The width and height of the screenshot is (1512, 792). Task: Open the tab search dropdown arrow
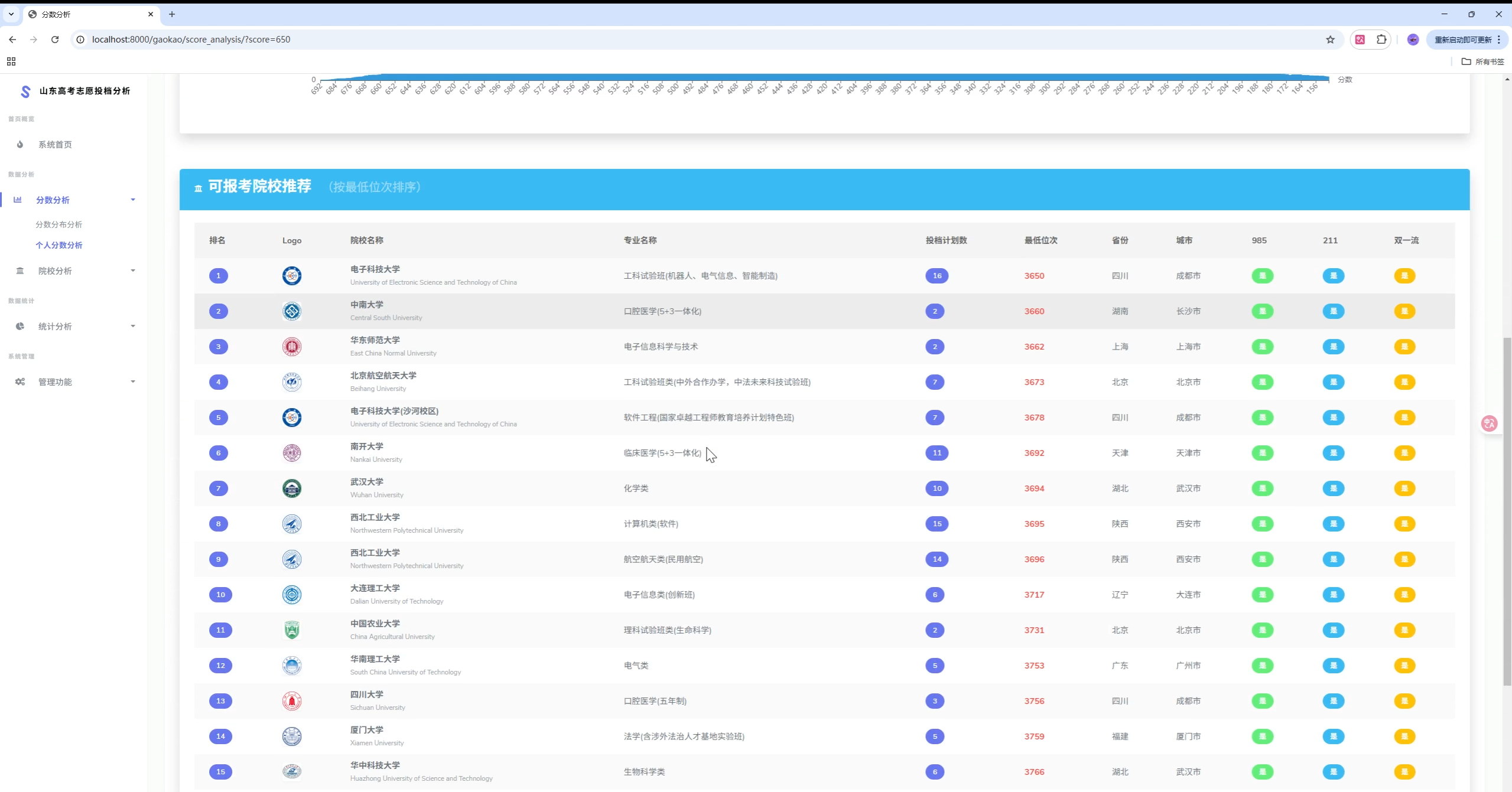pos(11,14)
